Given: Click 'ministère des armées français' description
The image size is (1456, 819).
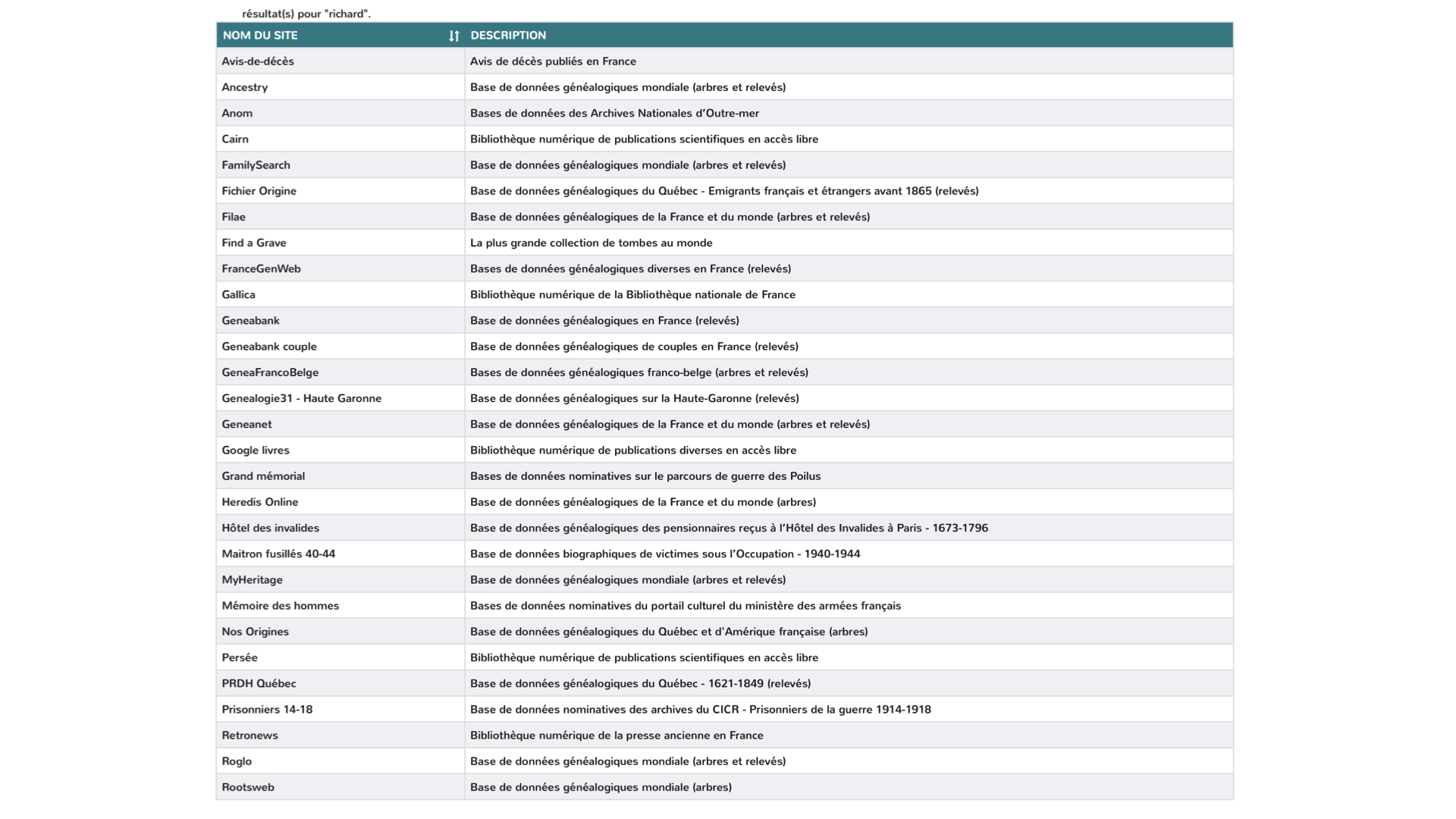Looking at the screenshot, I should click(x=686, y=606).
